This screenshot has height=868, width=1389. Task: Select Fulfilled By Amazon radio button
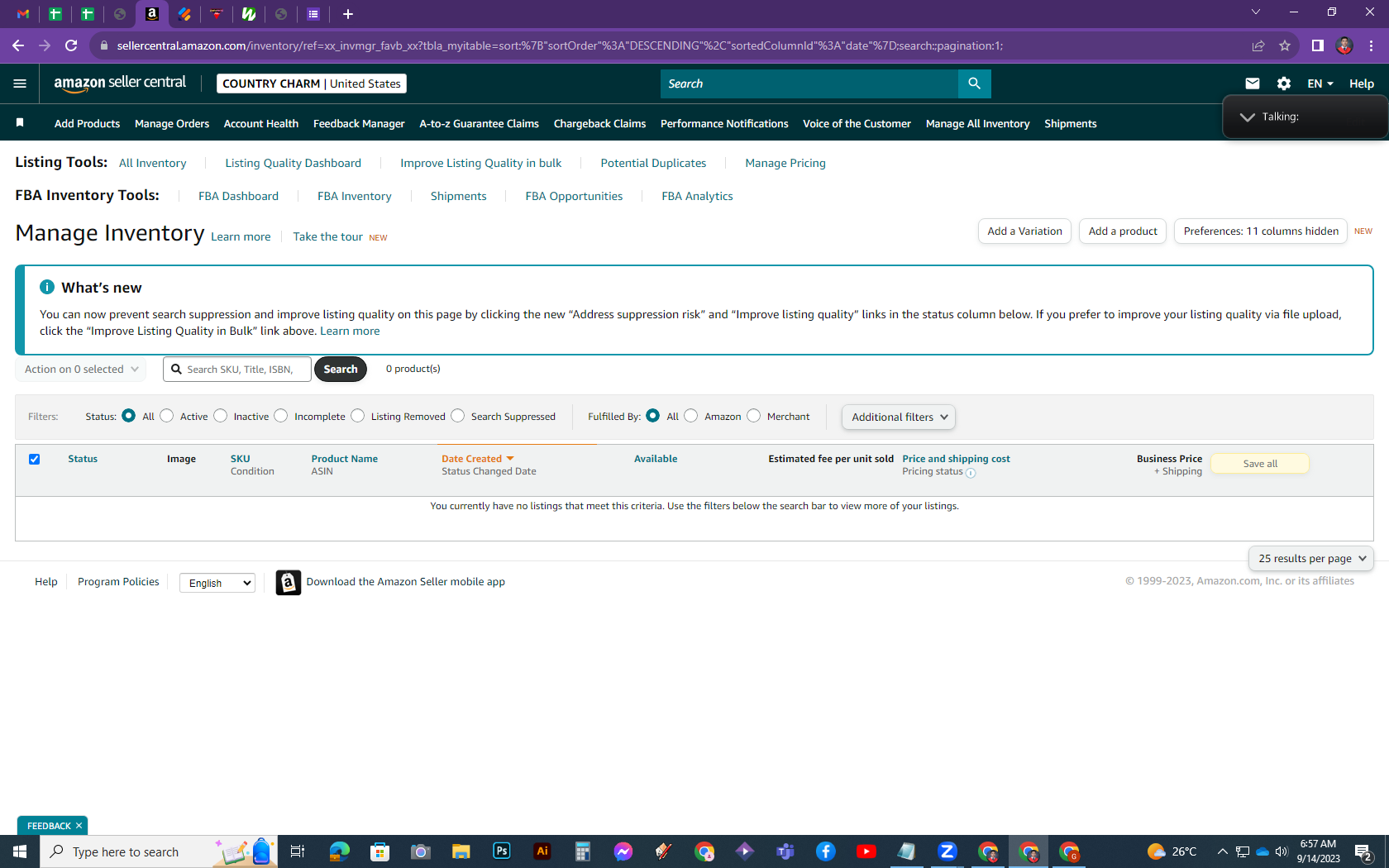coord(691,416)
